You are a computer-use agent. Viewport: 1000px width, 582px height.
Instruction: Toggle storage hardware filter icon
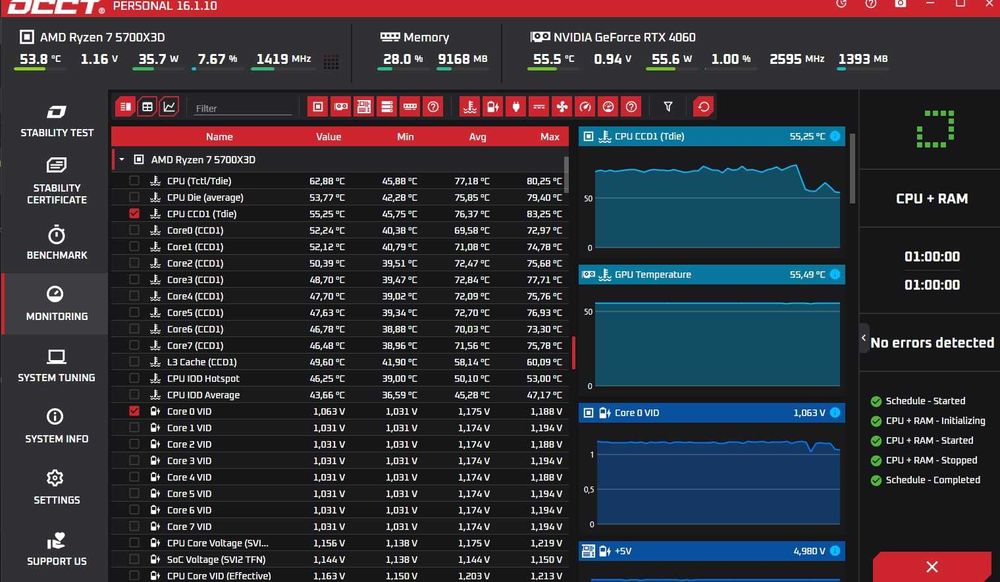pyautogui.click(x=387, y=107)
